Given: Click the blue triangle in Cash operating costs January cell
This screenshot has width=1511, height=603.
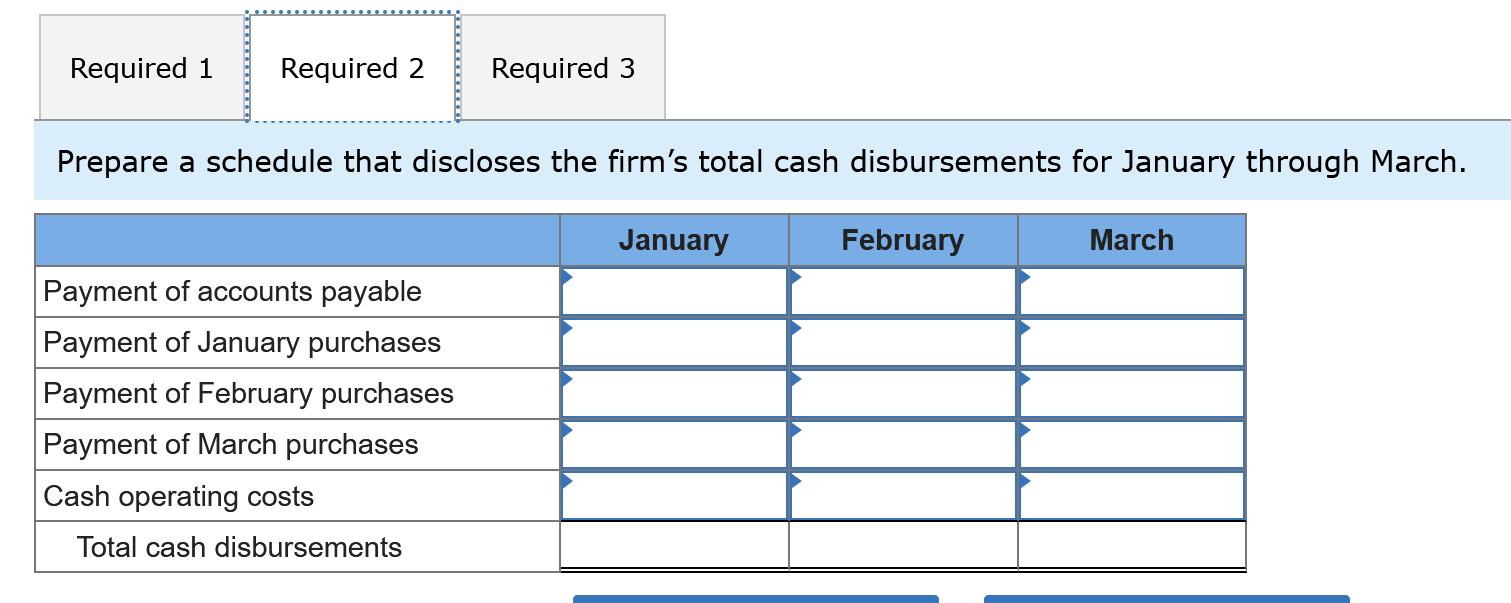Looking at the screenshot, I should [568, 482].
